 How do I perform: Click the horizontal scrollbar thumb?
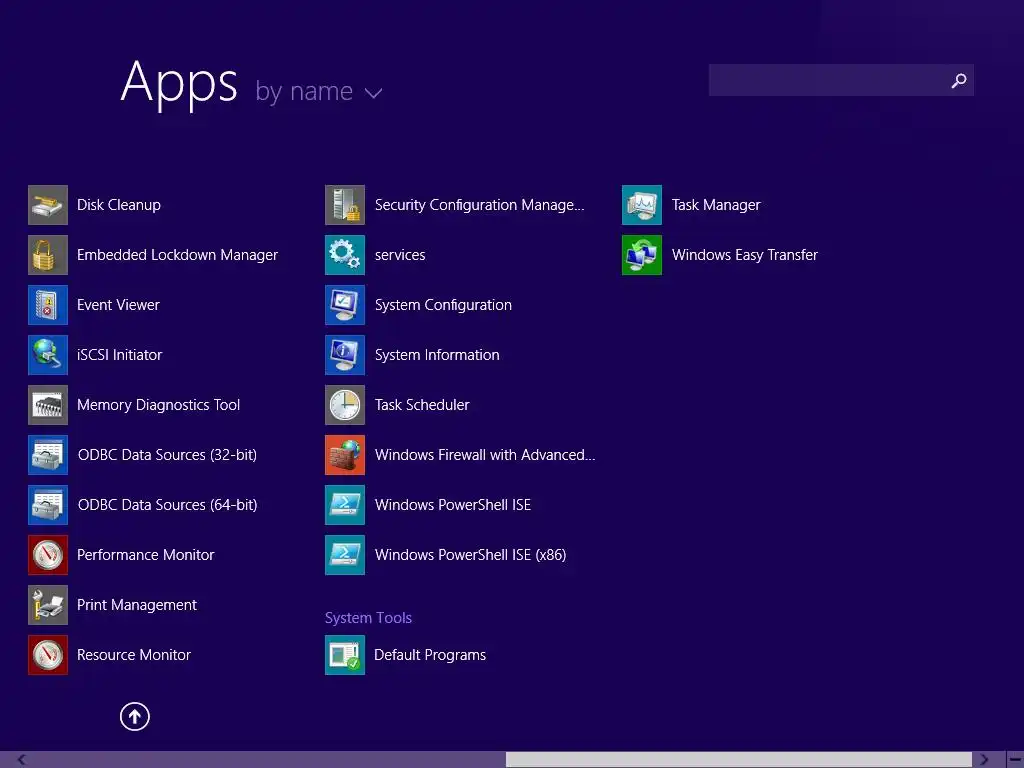pyautogui.click(x=739, y=760)
